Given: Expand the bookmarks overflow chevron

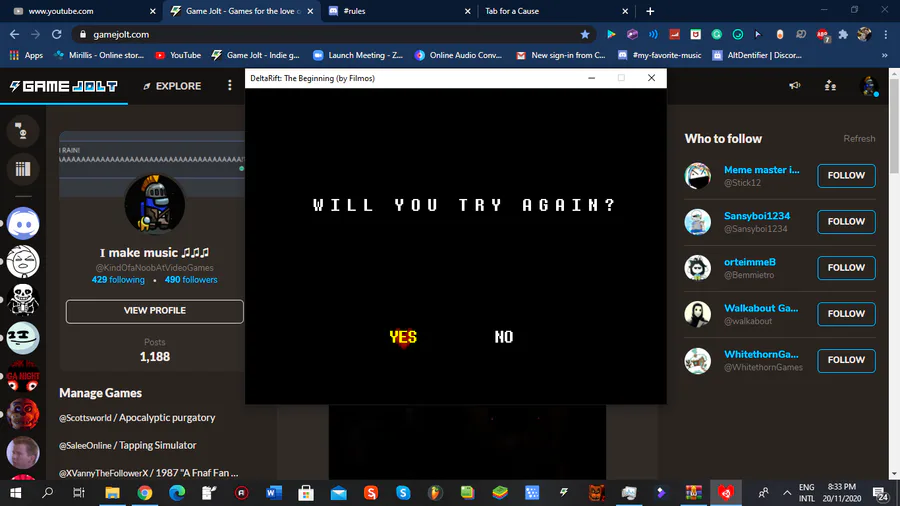Looking at the screenshot, I should tap(885, 55).
